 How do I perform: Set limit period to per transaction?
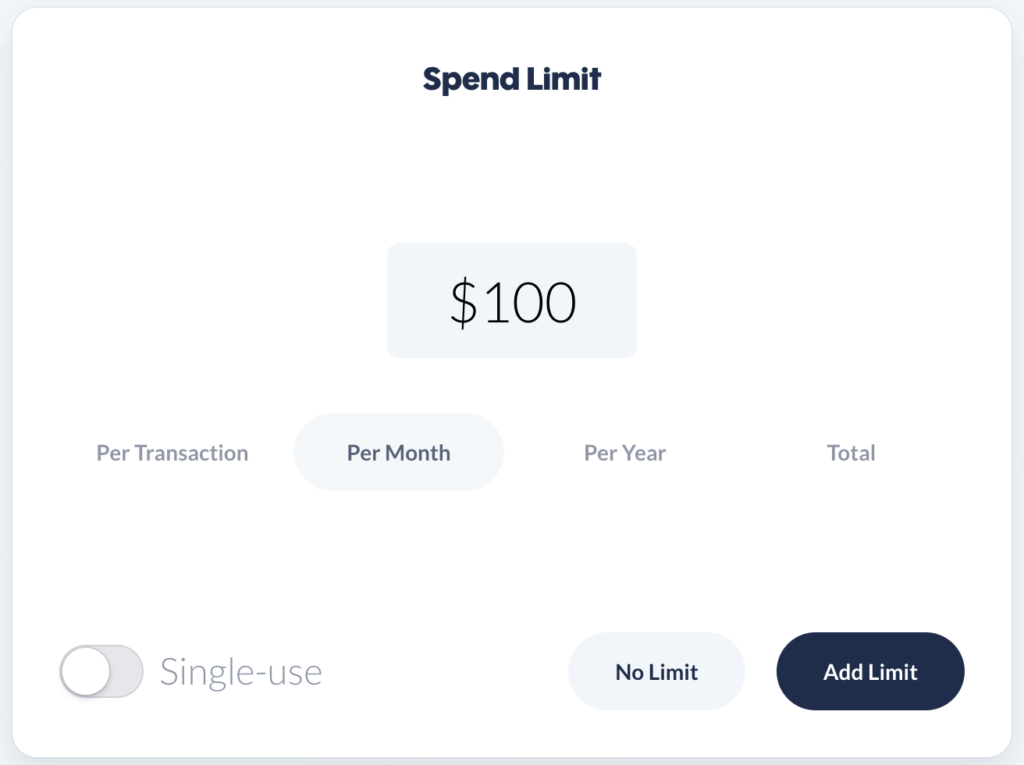tap(172, 453)
